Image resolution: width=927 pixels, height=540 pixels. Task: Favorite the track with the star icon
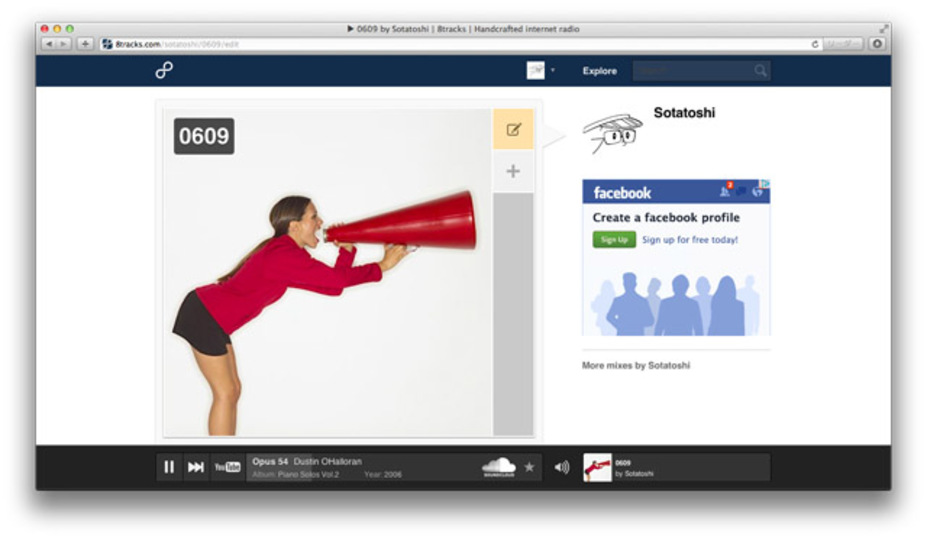click(529, 467)
